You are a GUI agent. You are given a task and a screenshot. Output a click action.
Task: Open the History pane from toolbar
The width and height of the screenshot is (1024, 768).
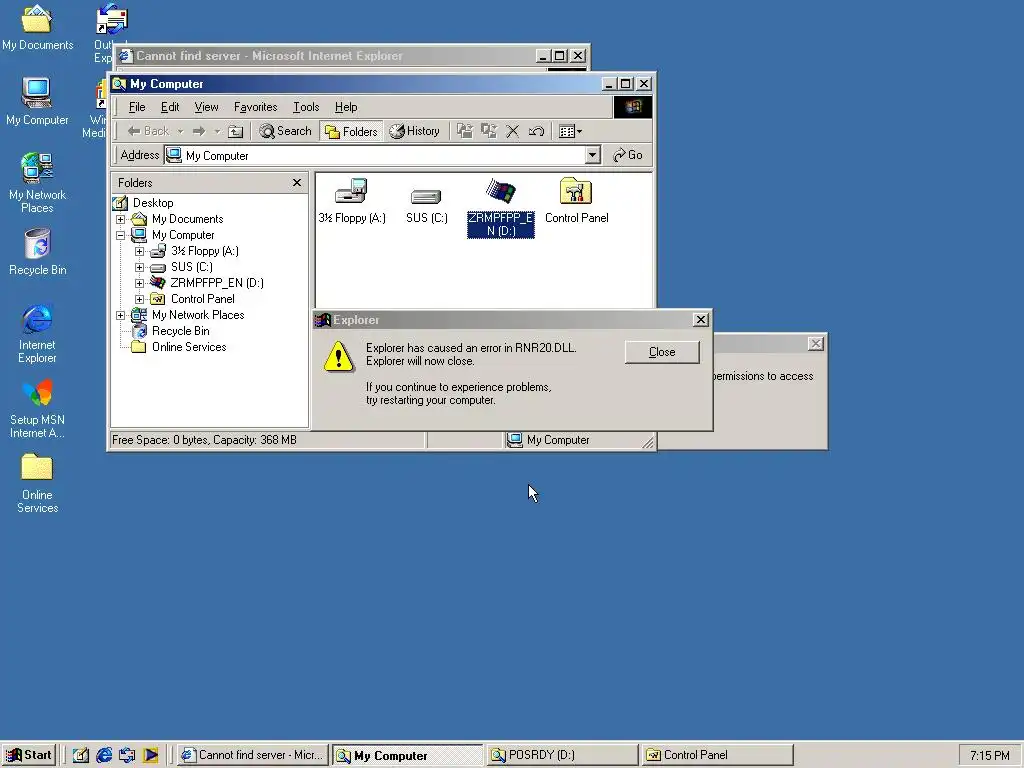tap(415, 131)
